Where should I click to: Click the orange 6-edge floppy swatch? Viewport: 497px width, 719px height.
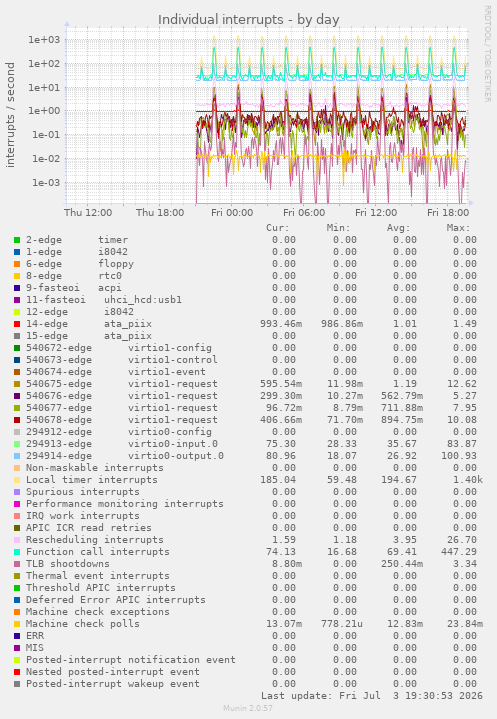tap(17, 264)
